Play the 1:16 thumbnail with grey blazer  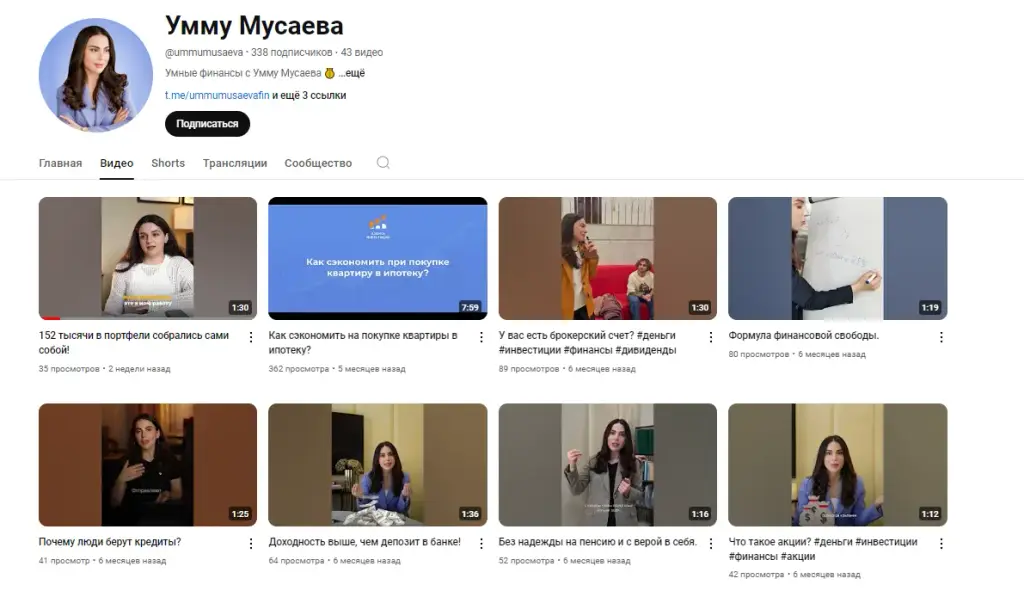[607, 464]
